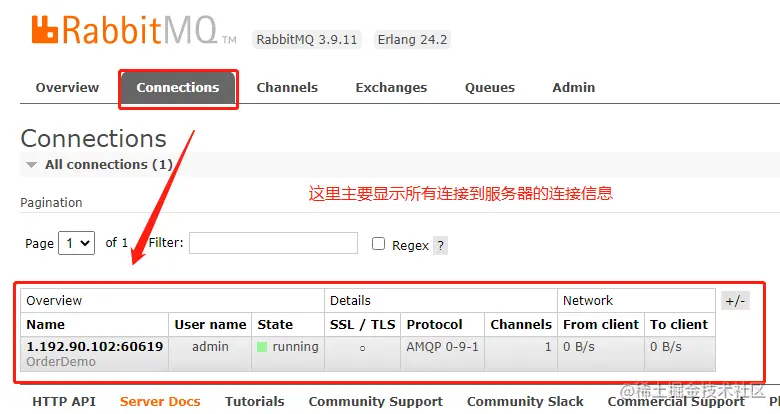
Task: Click the Channels count value 1
Action: (548, 346)
